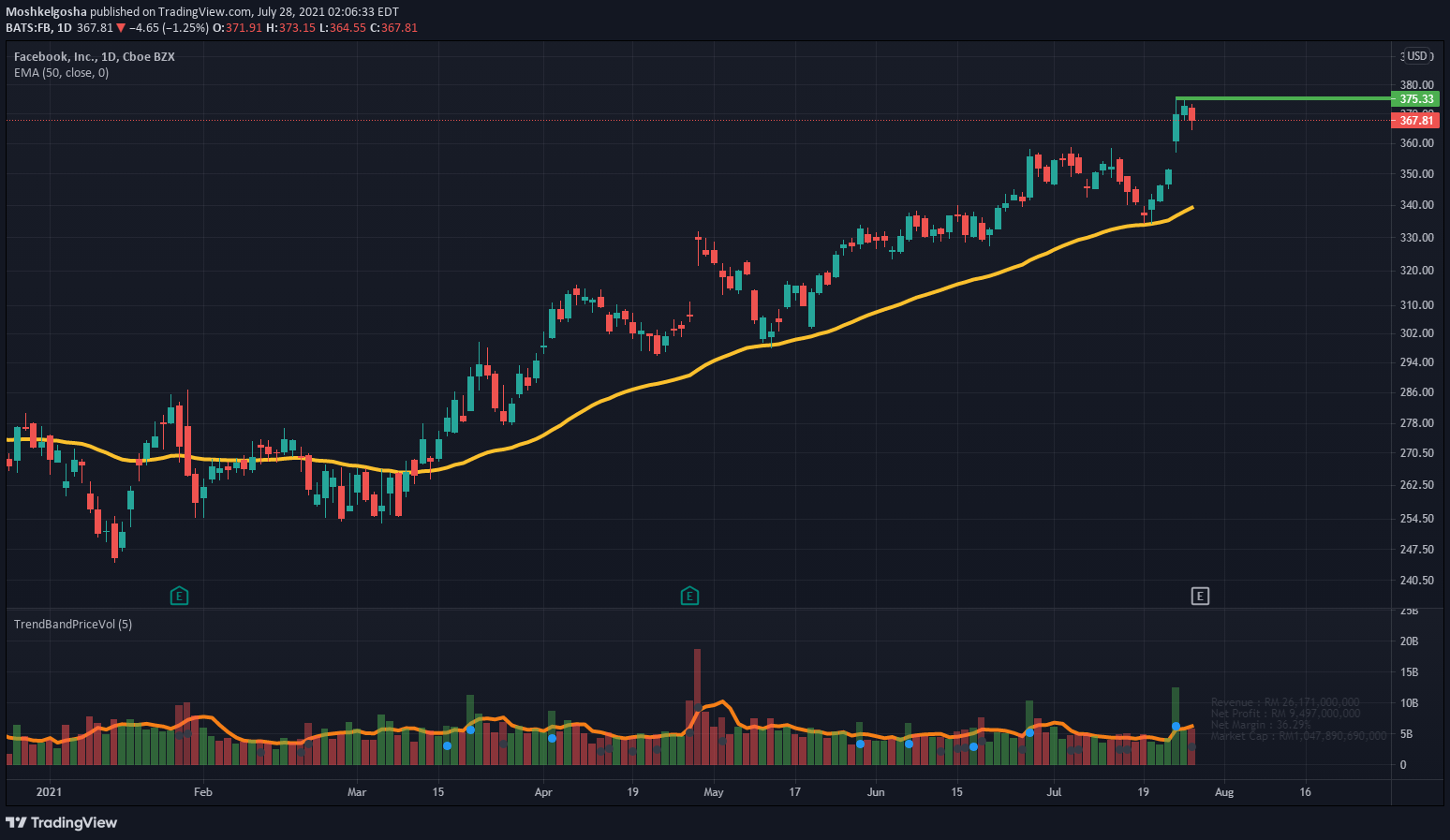Click the 302.00 price axis label

(x=1416, y=332)
